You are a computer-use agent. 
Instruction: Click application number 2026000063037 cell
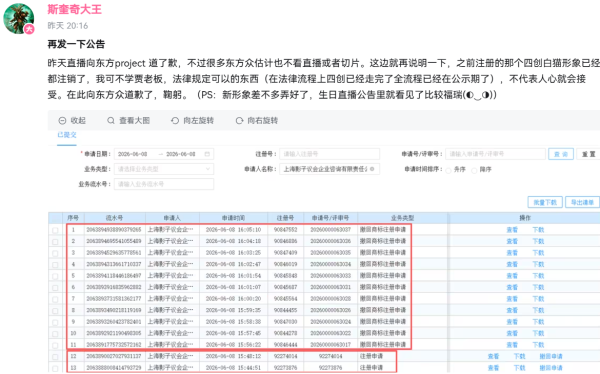(331, 230)
